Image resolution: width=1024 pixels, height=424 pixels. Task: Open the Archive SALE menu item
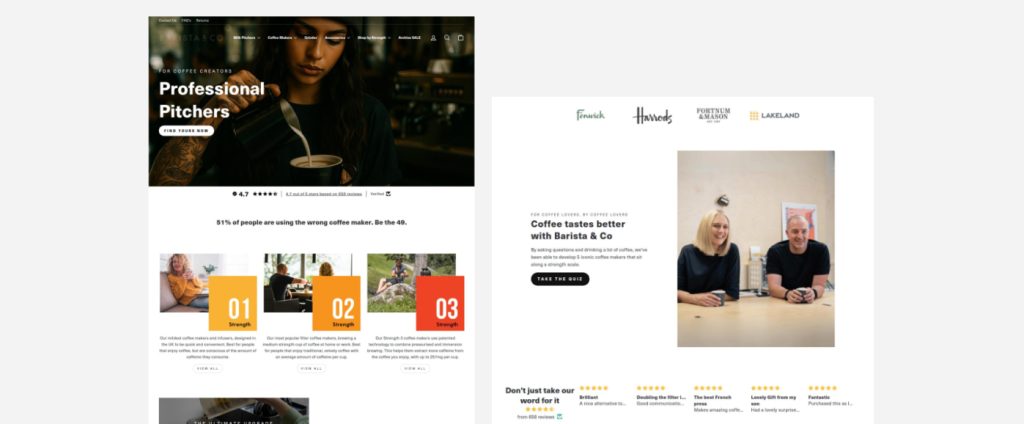click(x=409, y=38)
